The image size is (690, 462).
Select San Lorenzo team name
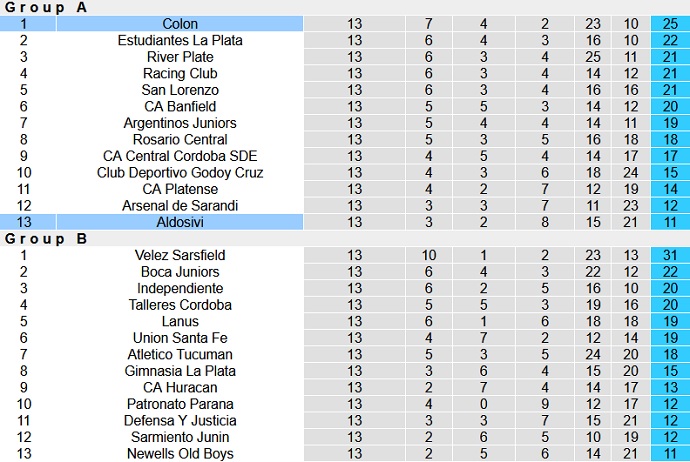pyautogui.click(x=180, y=90)
